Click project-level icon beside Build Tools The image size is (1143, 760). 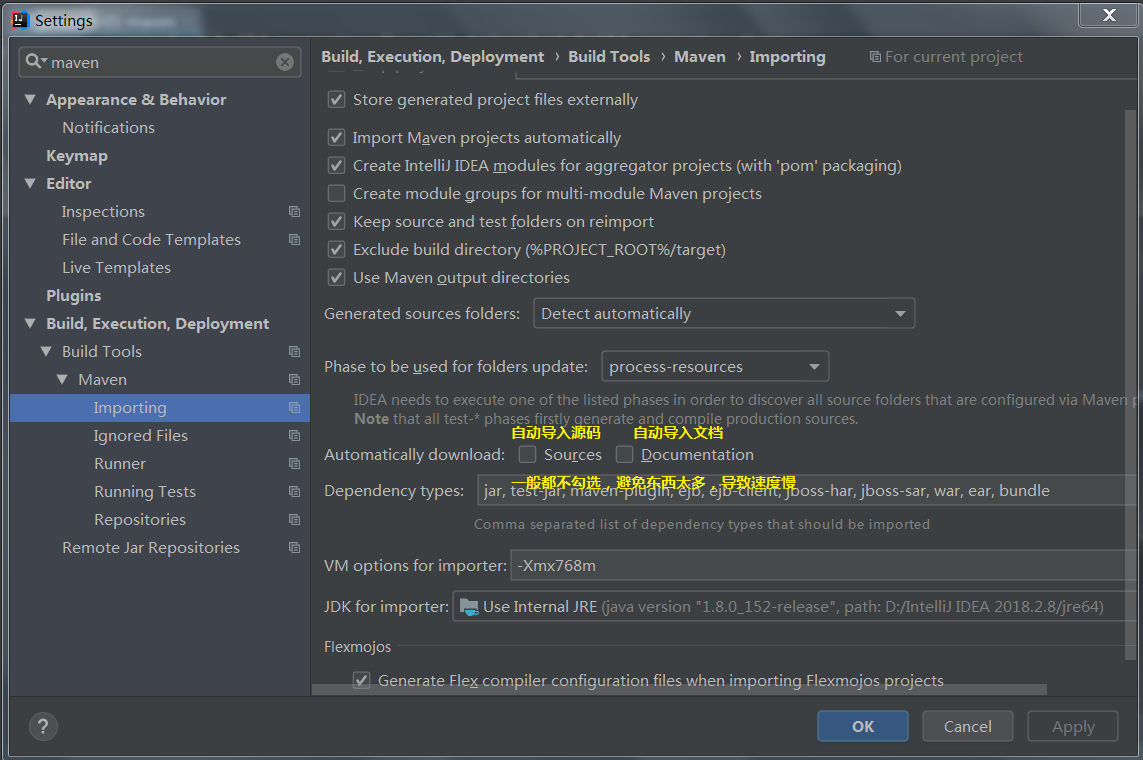coord(294,351)
